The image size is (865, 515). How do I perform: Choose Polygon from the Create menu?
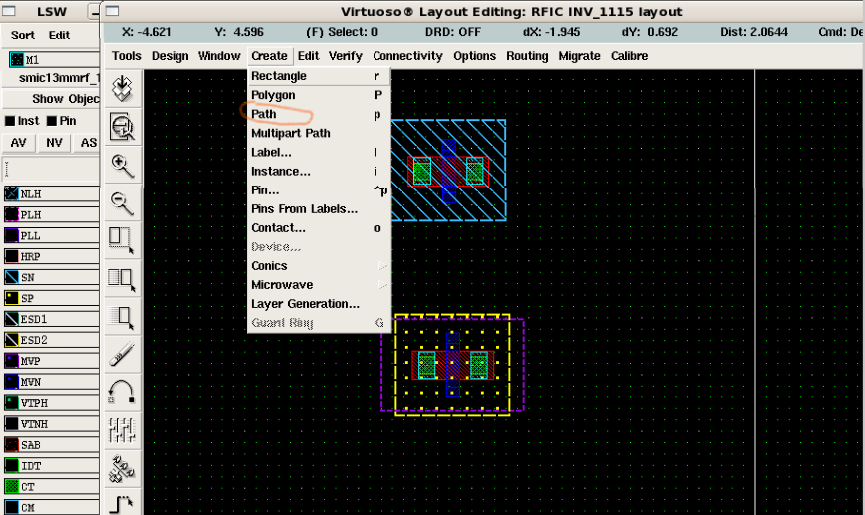[319, 95]
